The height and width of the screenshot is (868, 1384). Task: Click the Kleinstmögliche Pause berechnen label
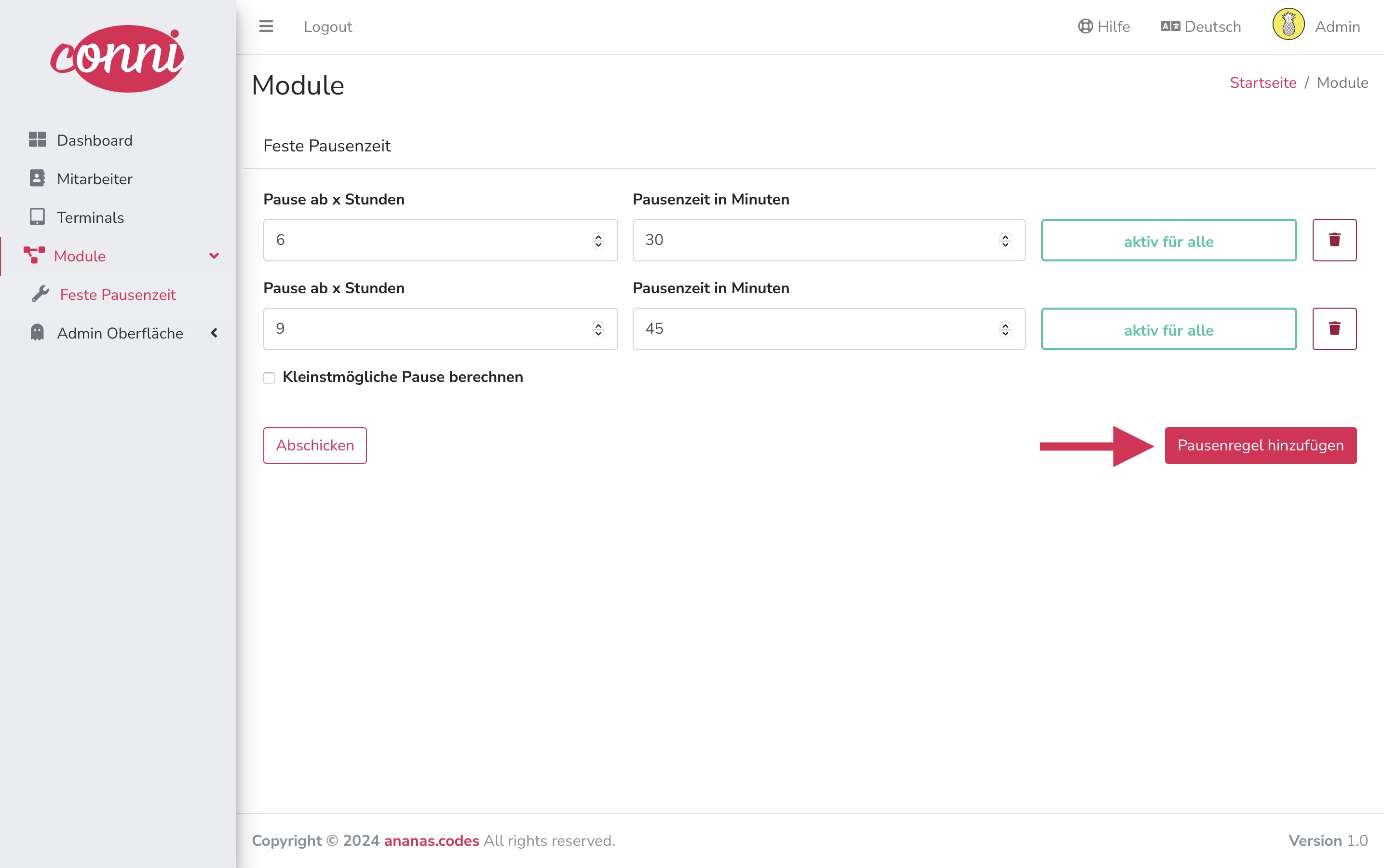402,377
